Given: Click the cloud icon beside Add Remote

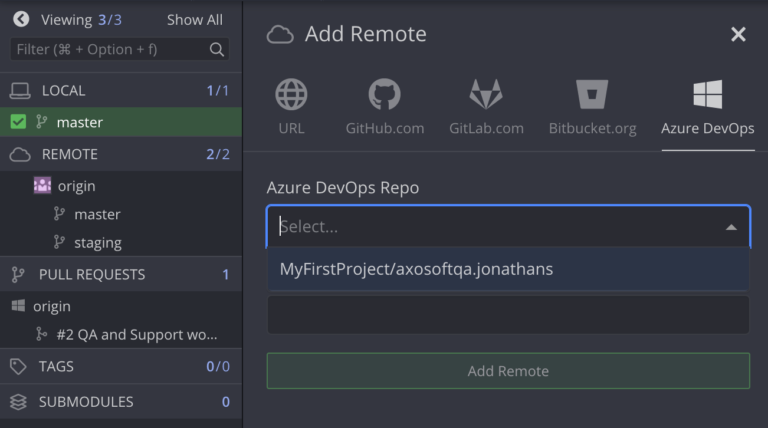Looking at the screenshot, I should pos(280,35).
